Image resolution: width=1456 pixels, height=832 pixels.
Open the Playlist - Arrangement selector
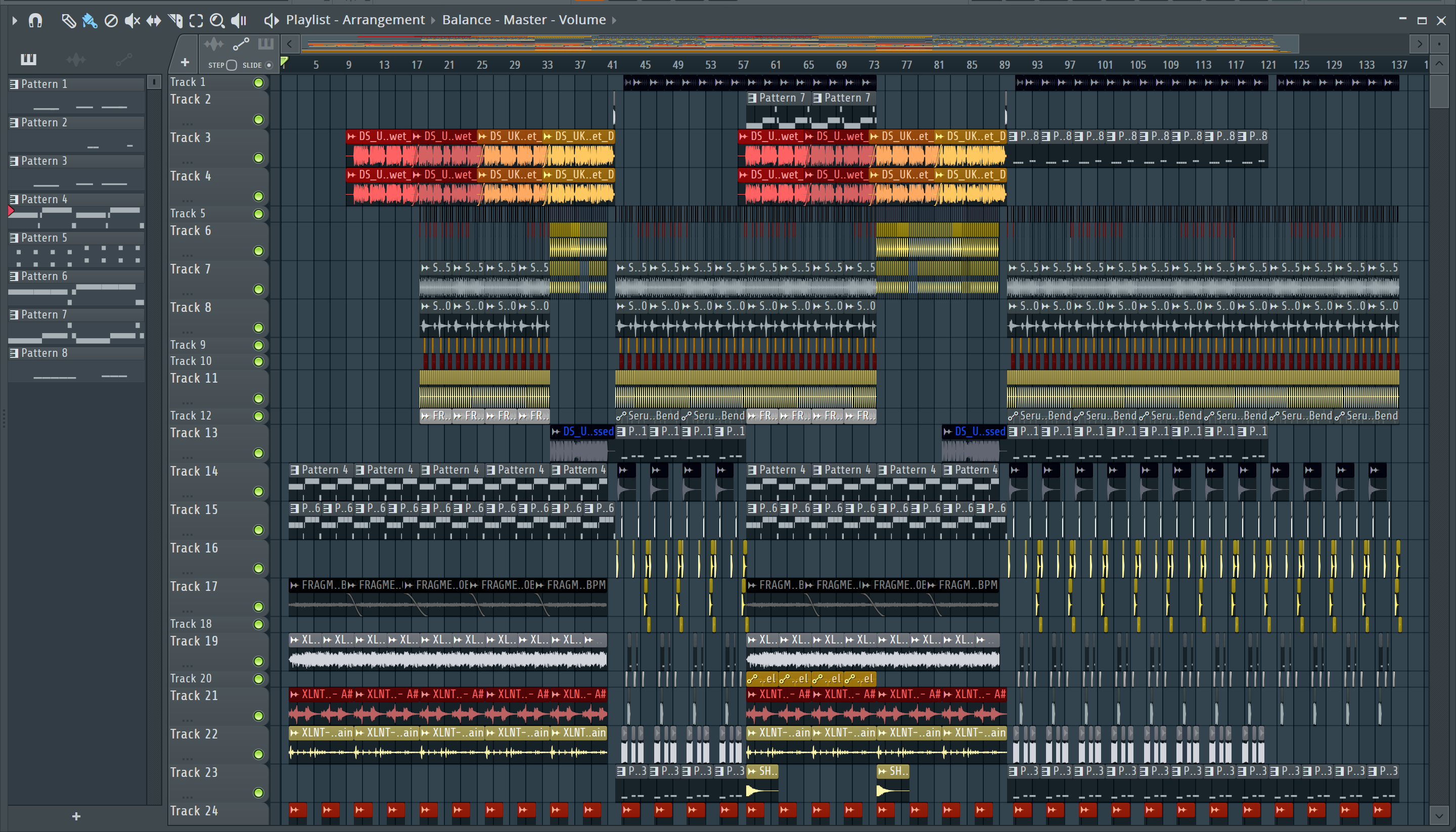tap(355, 20)
